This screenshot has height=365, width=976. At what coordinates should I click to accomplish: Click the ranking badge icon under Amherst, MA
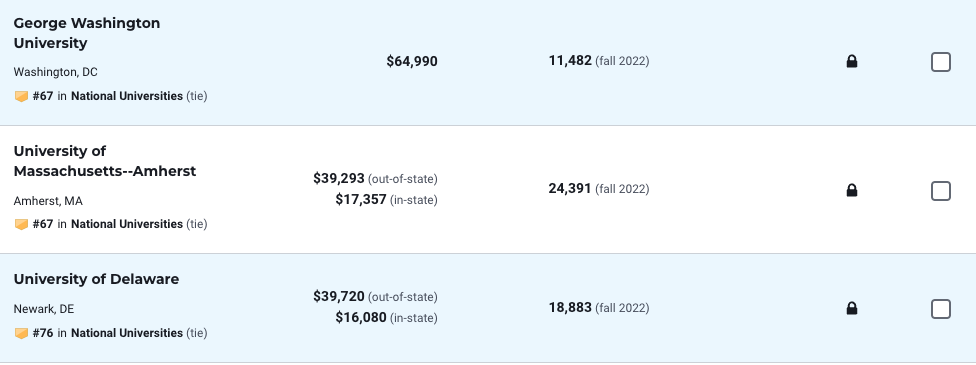[x=21, y=224]
